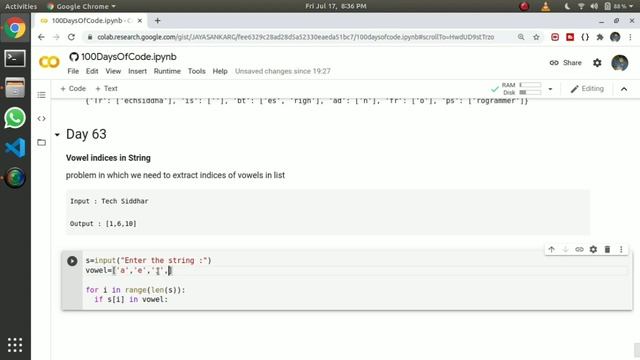Open more cell actions menu
Screen dimensions: 640x360
tap(621, 249)
